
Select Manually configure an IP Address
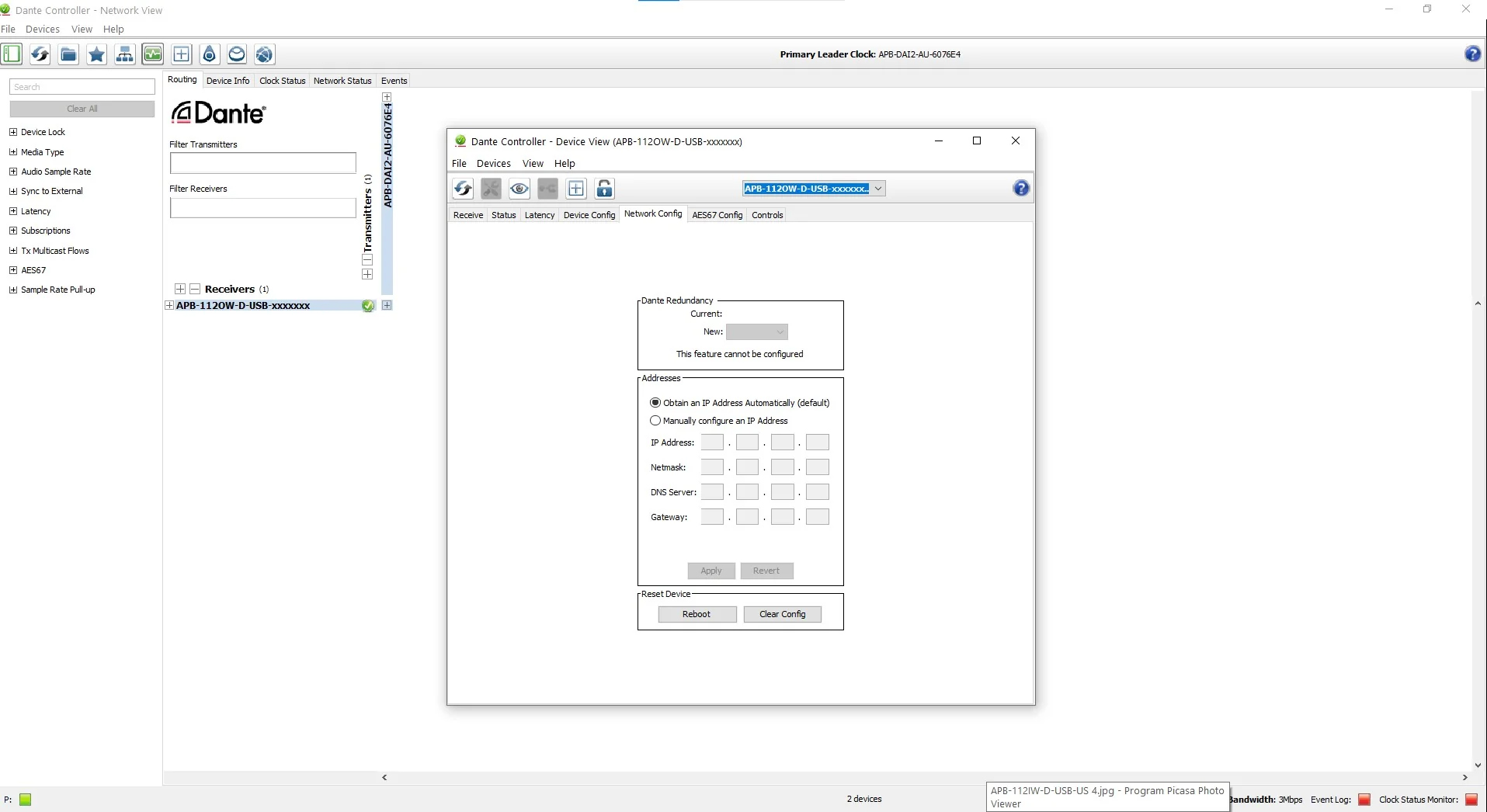[655, 421]
